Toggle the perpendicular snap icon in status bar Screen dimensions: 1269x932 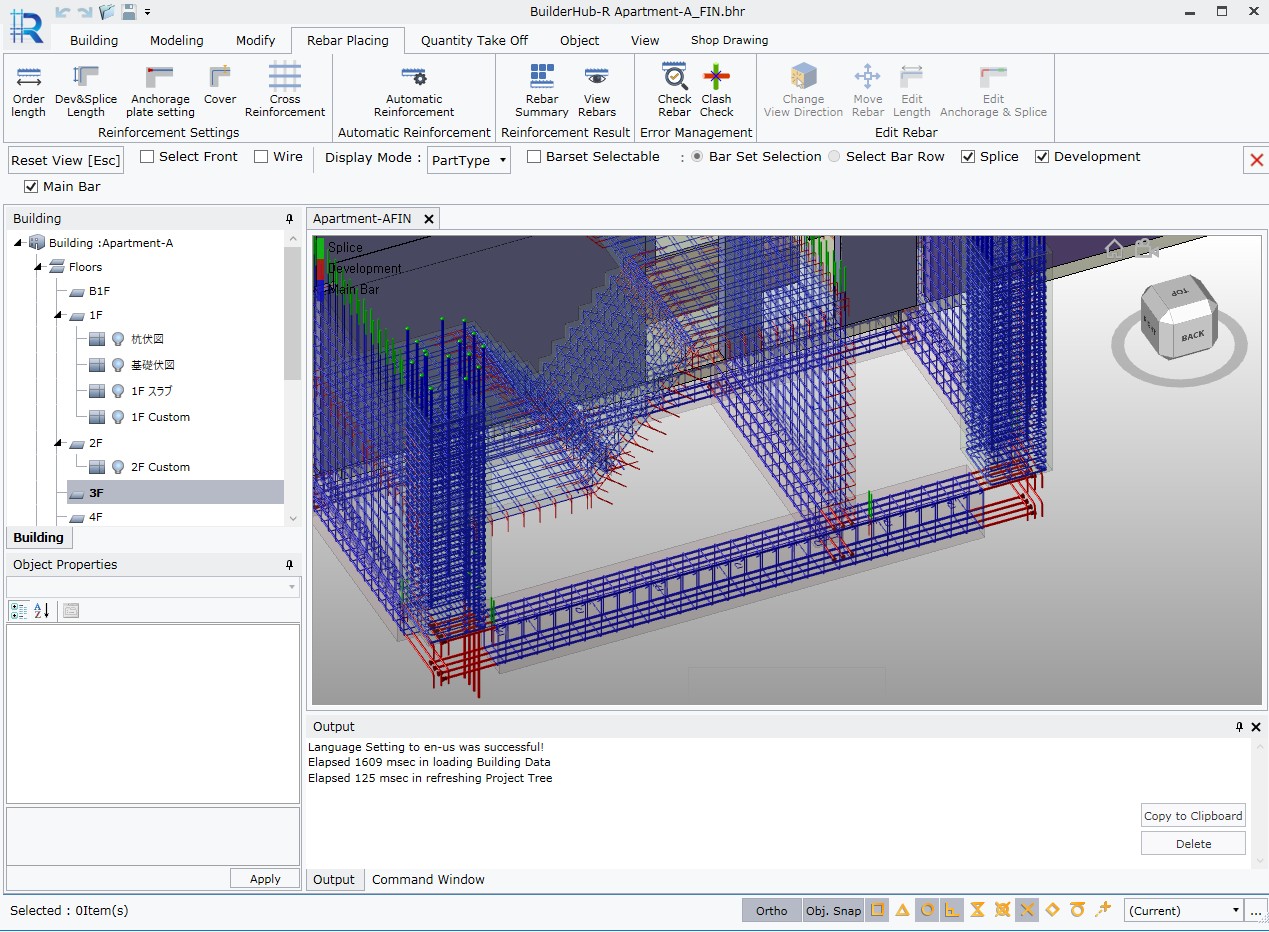tap(952, 910)
